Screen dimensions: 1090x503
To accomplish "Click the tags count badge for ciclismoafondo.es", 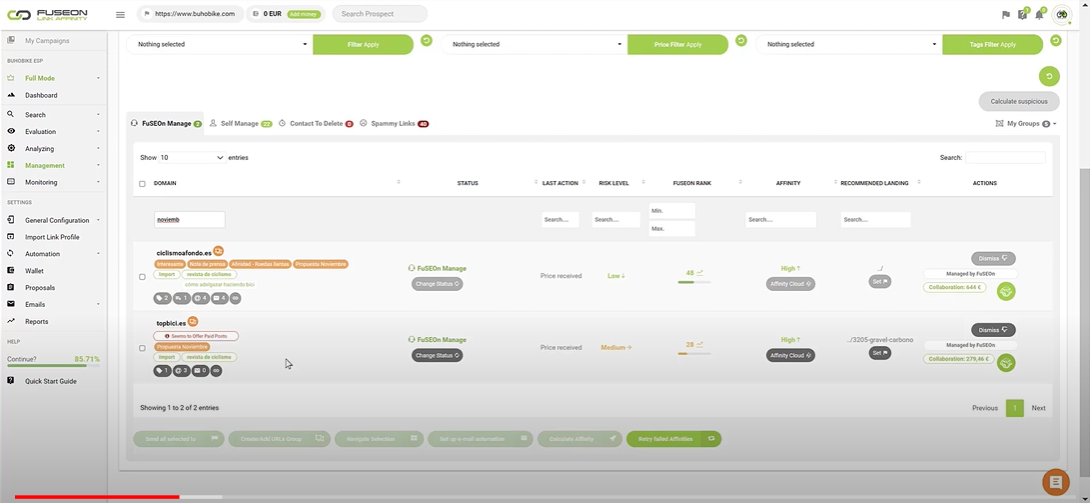I will (162, 298).
